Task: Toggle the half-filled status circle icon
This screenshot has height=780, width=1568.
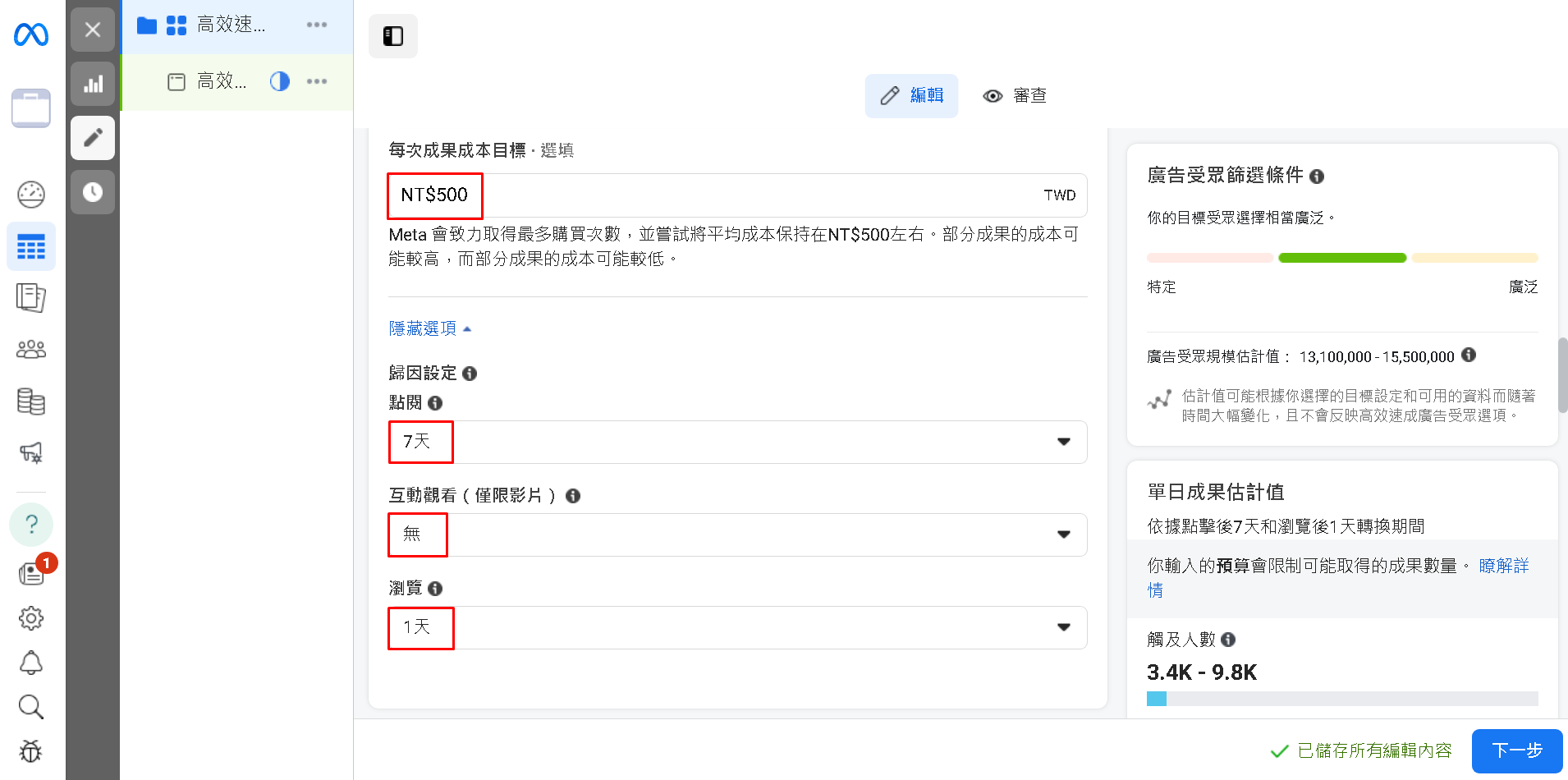Action: click(x=280, y=81)
